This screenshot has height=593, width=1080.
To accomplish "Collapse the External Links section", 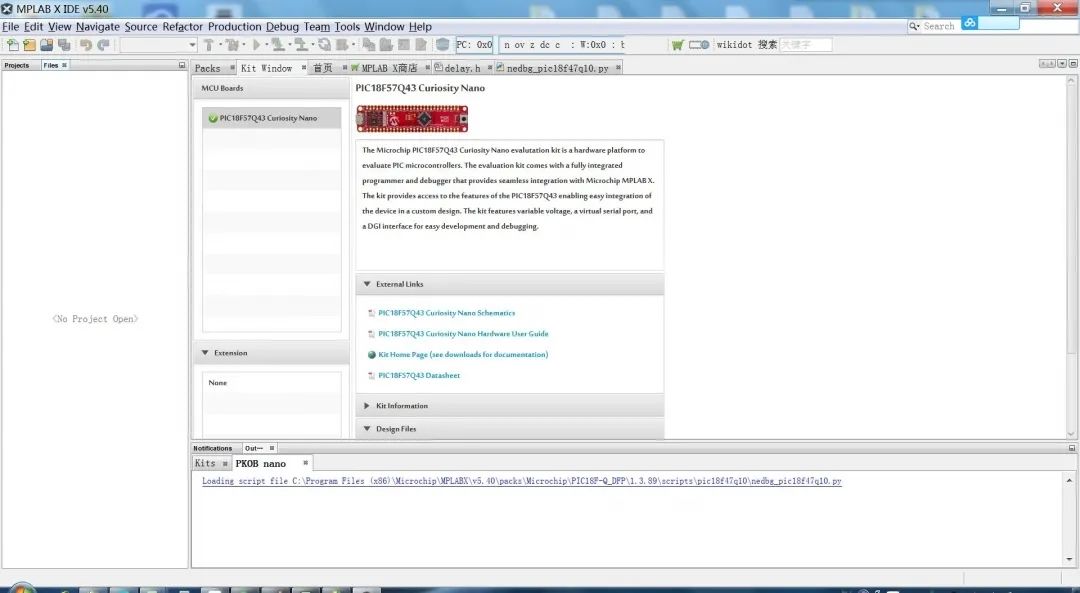I will [x=367, y=284].
